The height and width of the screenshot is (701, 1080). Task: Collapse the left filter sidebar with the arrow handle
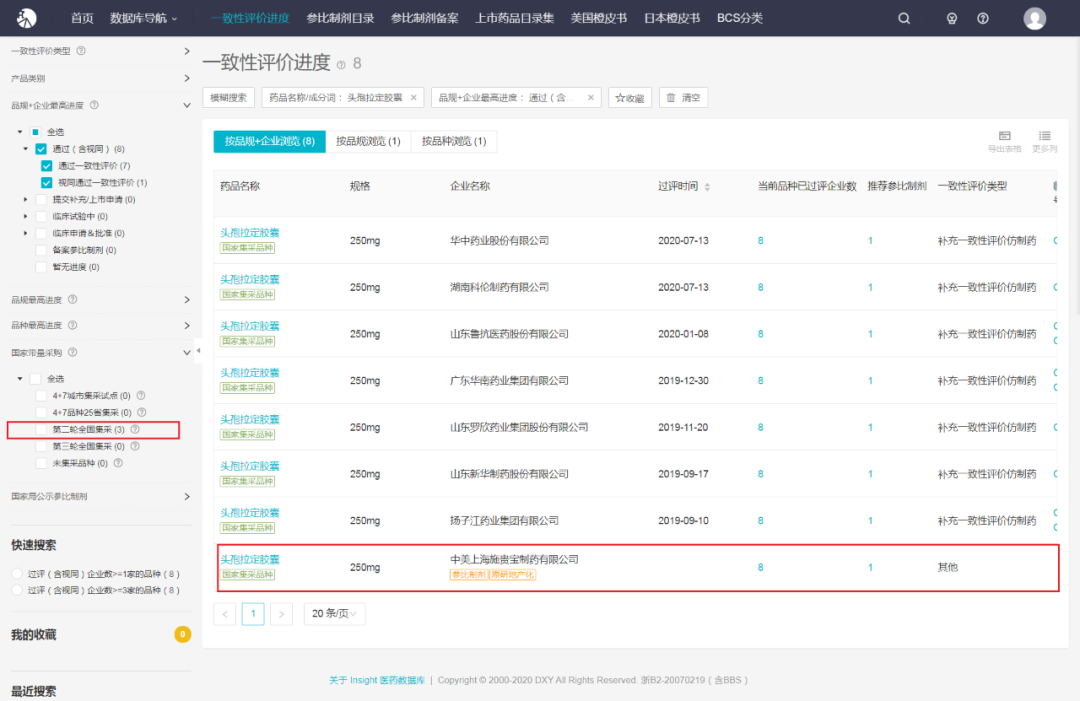(x=198, y=350)
